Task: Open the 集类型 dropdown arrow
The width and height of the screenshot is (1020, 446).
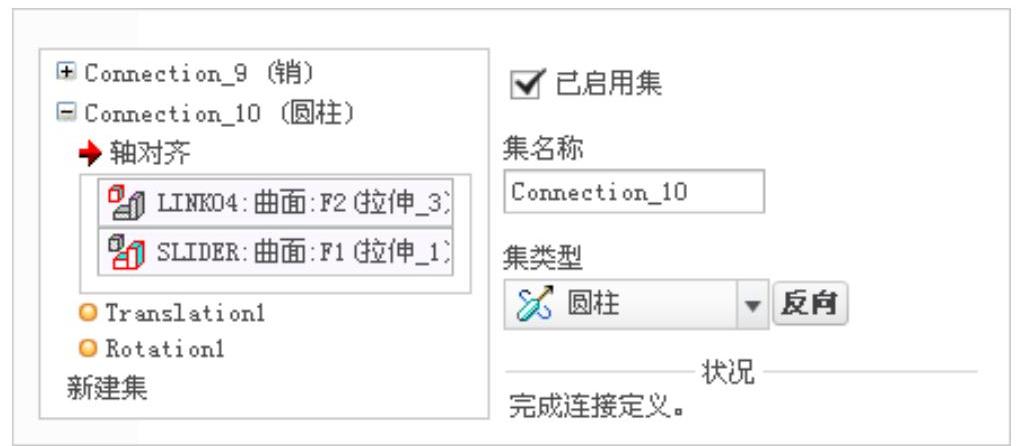Action: (753, 305)
